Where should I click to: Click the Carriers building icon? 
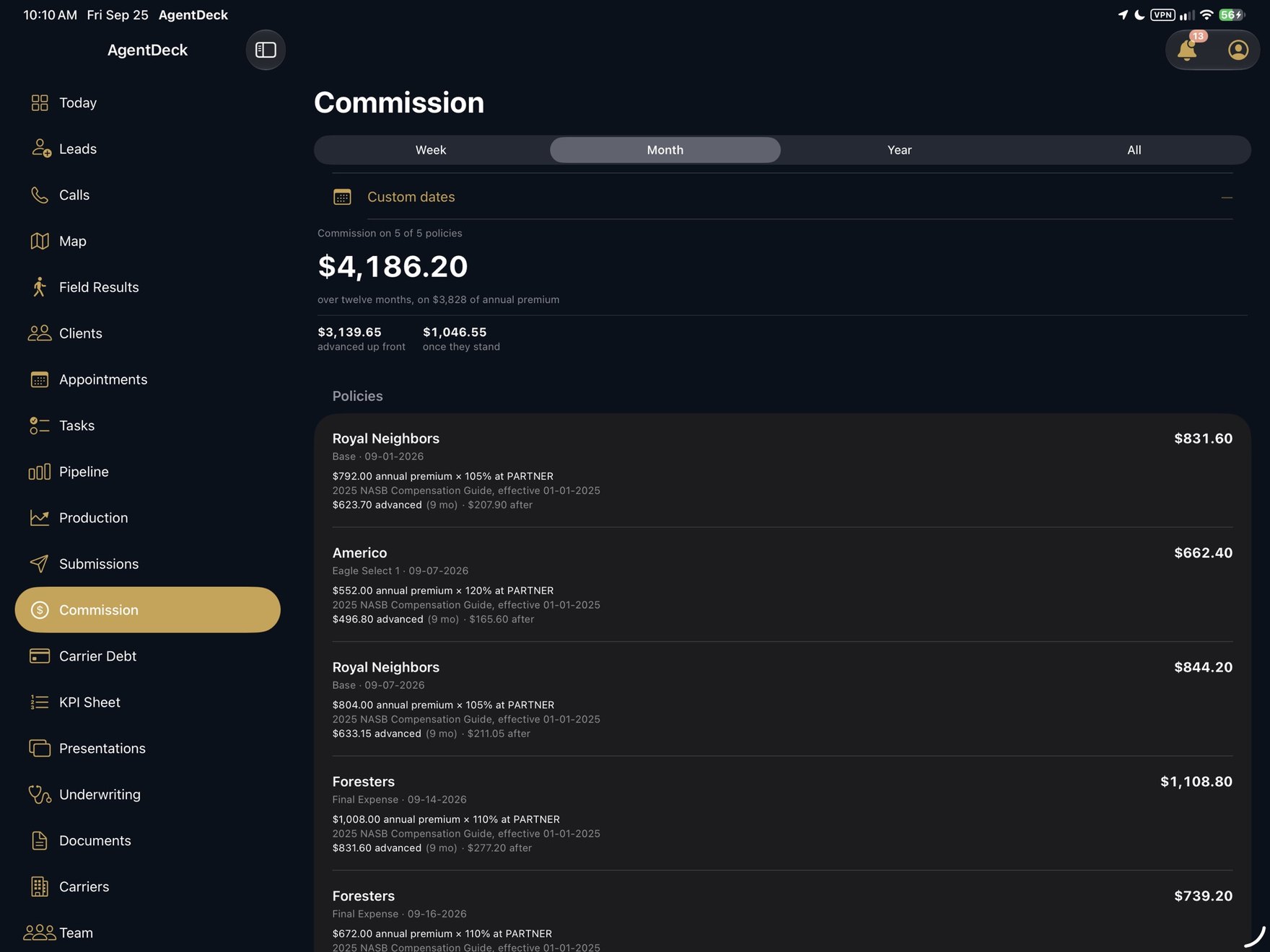pyautogui.click(x=40, y=887)
